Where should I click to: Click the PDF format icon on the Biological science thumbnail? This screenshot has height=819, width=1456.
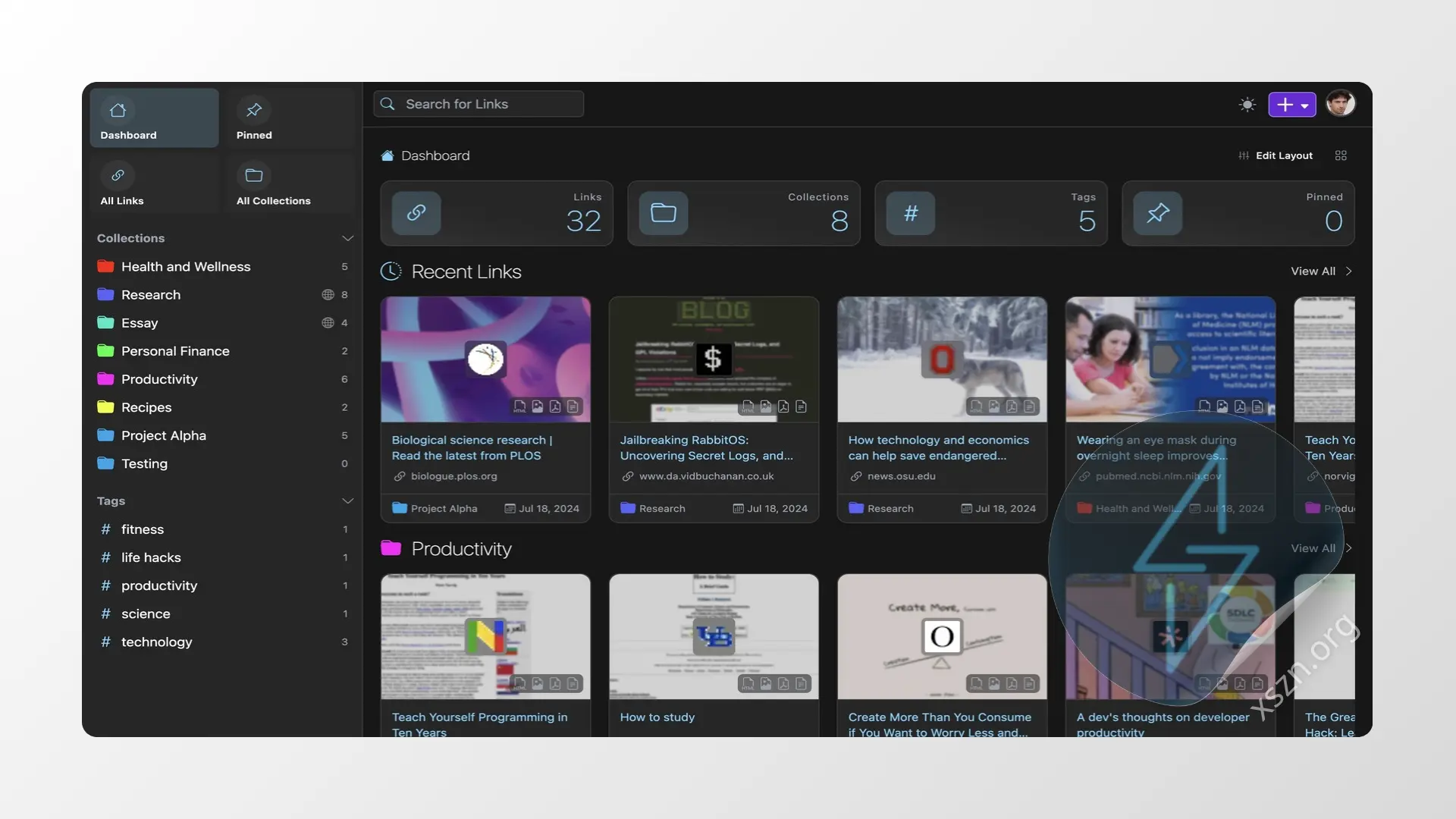[x=555, y=406]
